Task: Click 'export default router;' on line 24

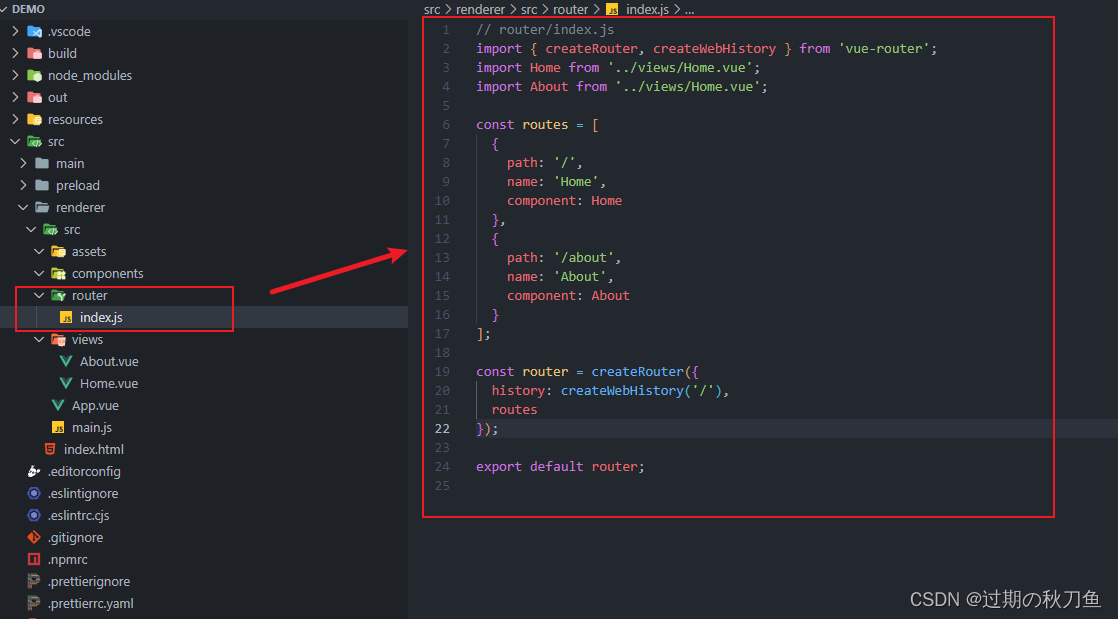Action: click(560, 466)
